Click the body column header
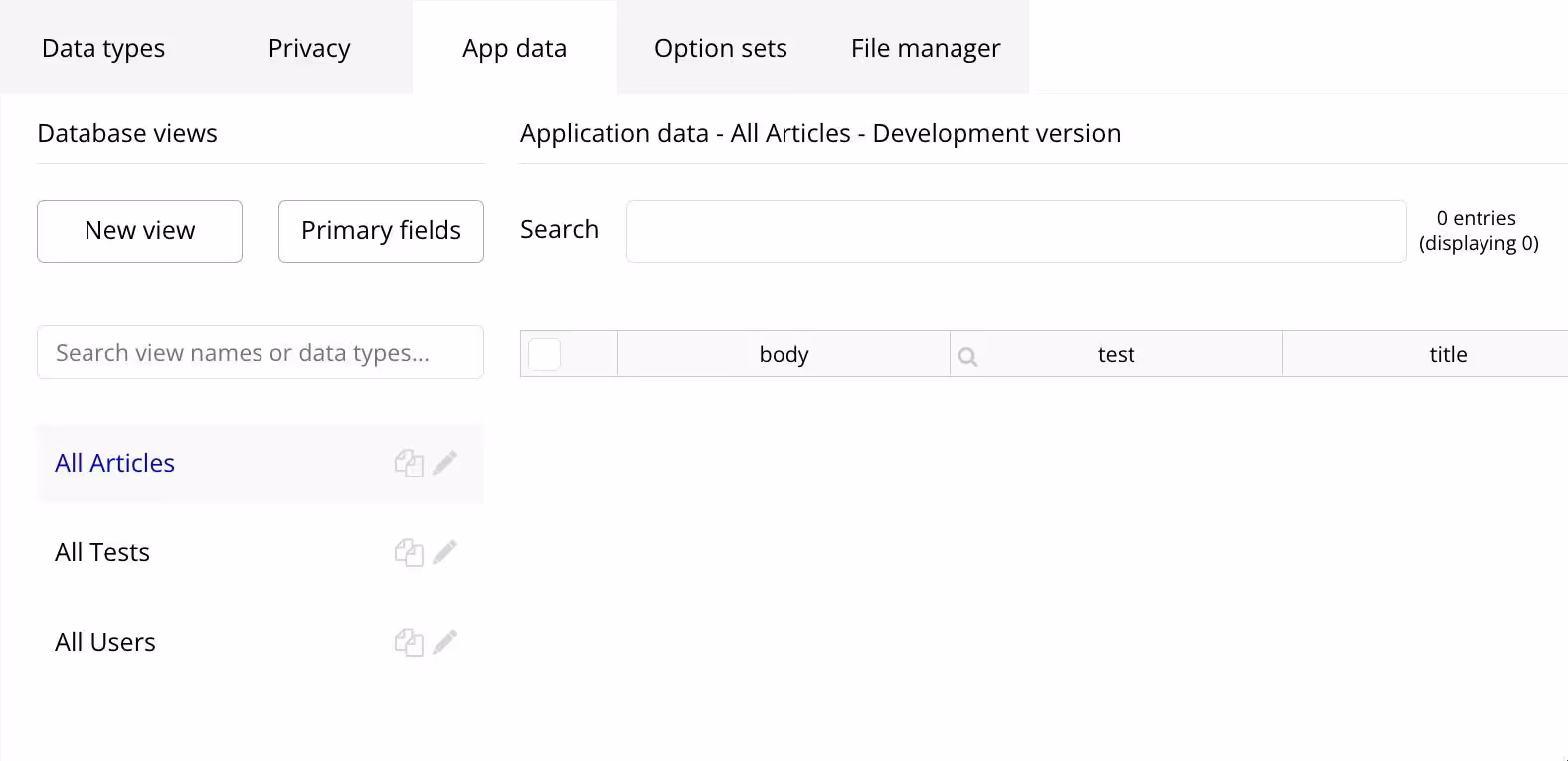1568x761 pixels. [784, 354]
